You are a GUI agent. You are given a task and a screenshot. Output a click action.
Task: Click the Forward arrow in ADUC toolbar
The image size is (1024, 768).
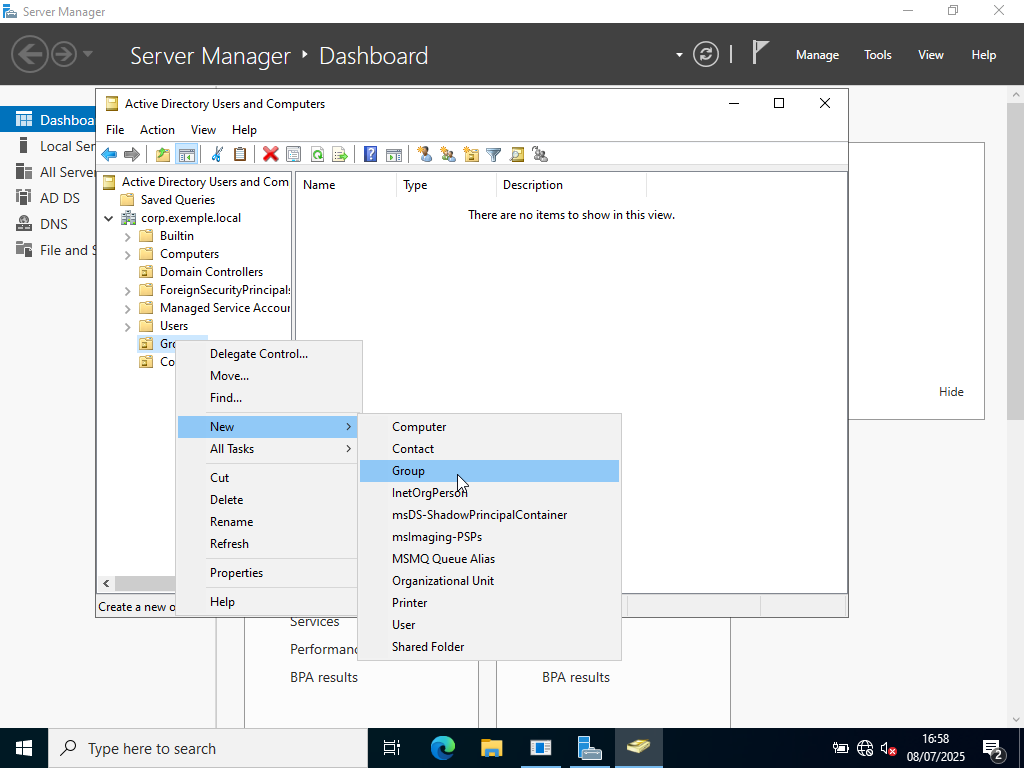[132, 155]
